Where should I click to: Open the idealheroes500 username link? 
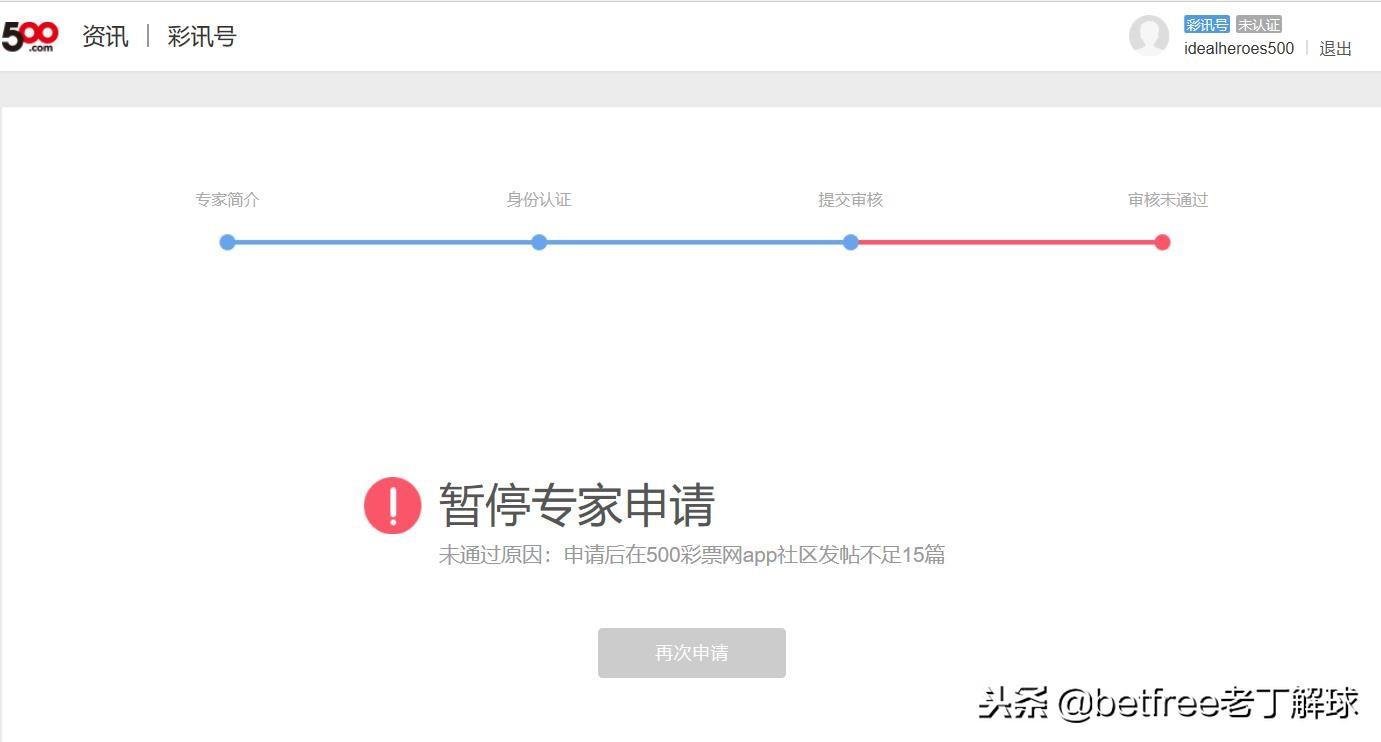(1238, 49)
